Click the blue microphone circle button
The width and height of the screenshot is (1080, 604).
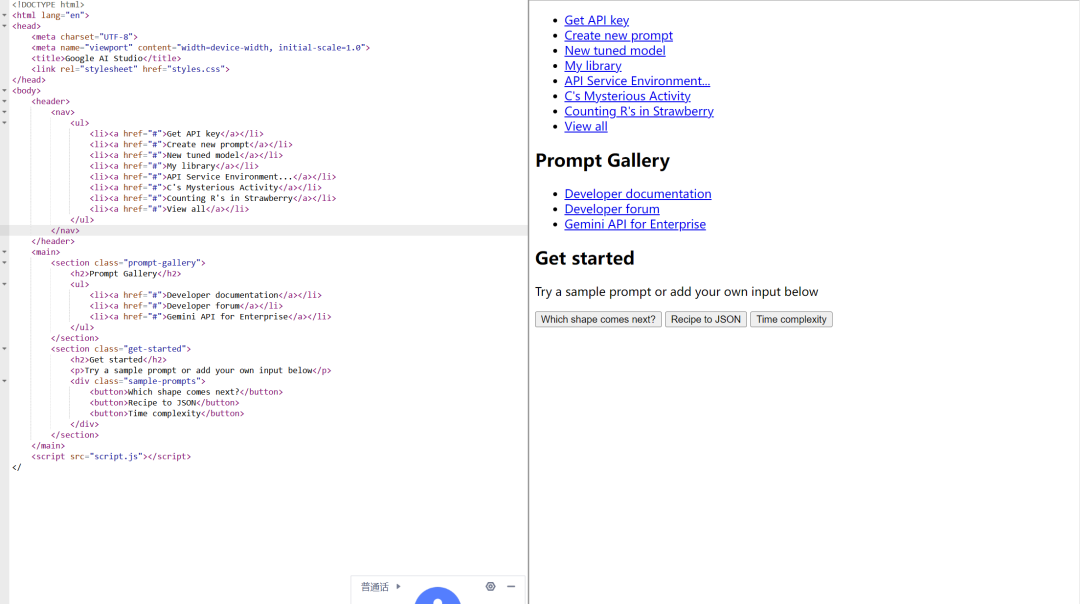point(437,596)
